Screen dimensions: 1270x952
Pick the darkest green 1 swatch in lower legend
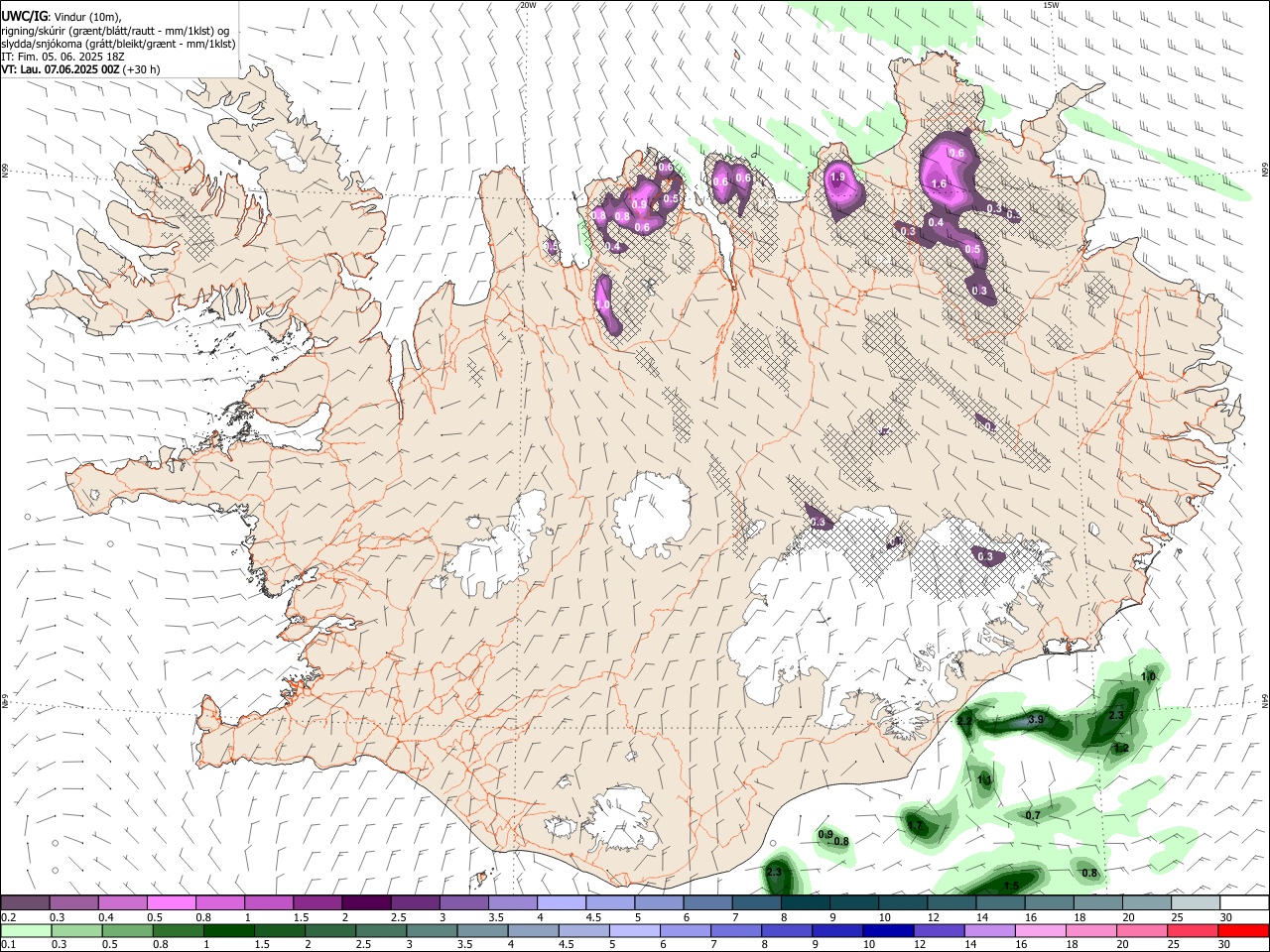pyautogui.click(x=228, y=930)
